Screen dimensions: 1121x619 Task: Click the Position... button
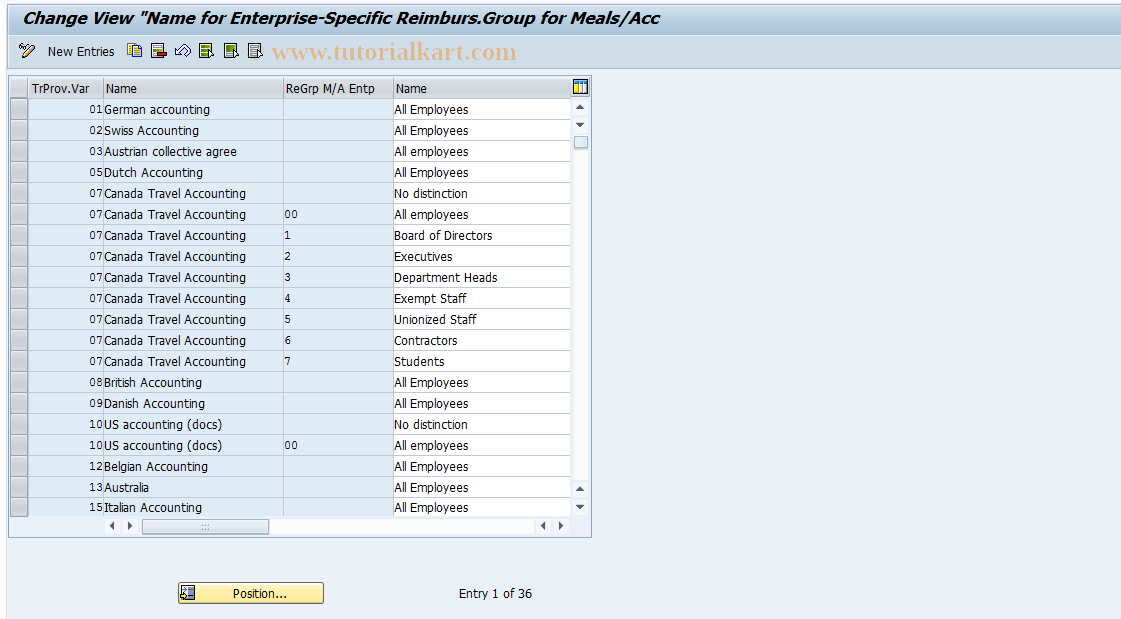pos(251,593)
